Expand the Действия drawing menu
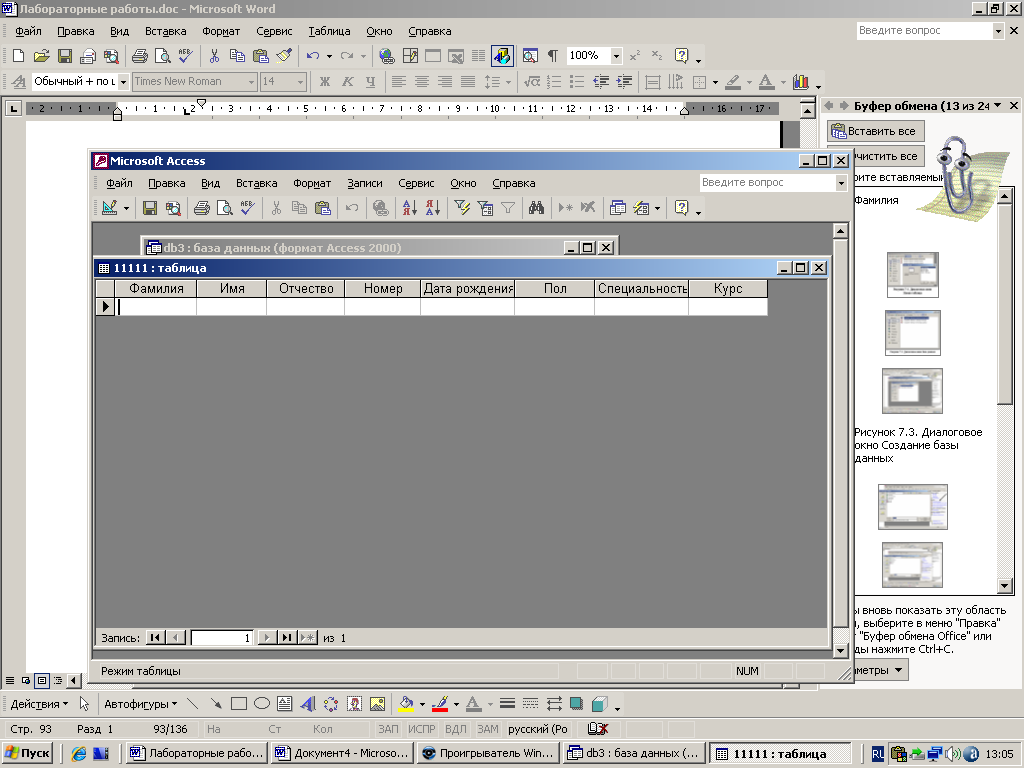The height and width of the screenshot is (768, 1024). pyautogui.click(x=39, y=704)
